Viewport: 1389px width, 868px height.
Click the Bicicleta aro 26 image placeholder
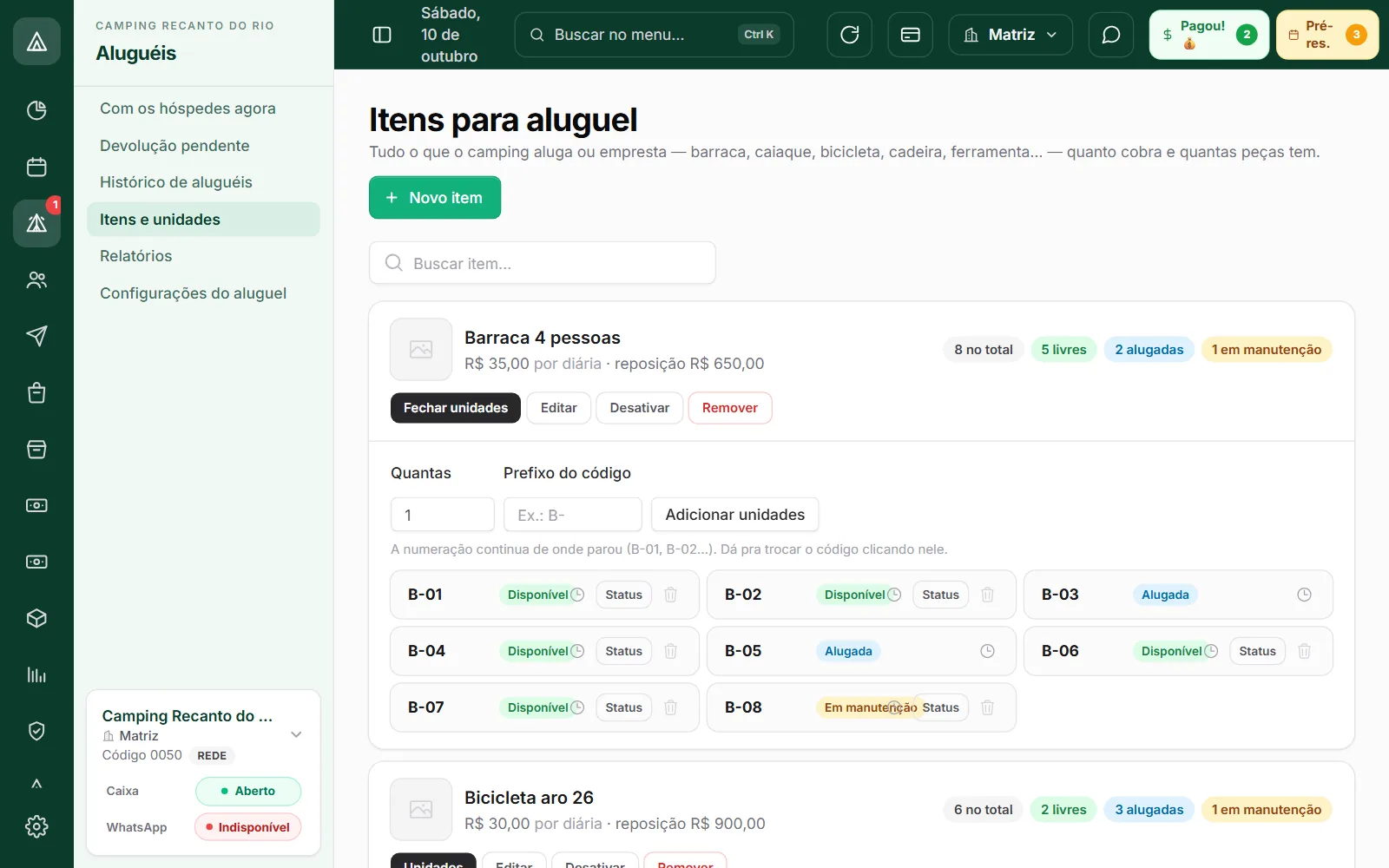click(421, 810)
